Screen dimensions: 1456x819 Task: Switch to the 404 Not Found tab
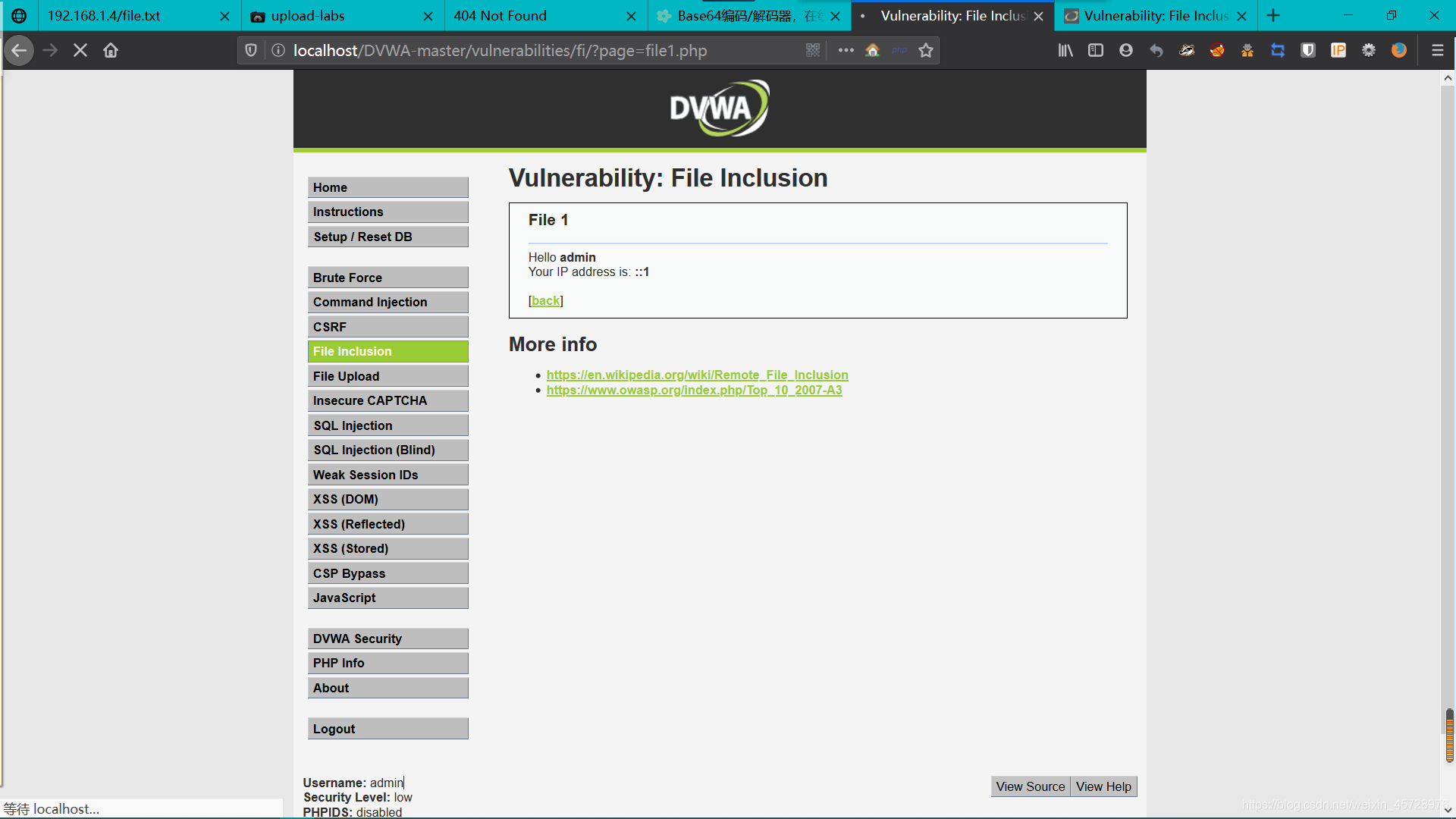tap(544, 15)
